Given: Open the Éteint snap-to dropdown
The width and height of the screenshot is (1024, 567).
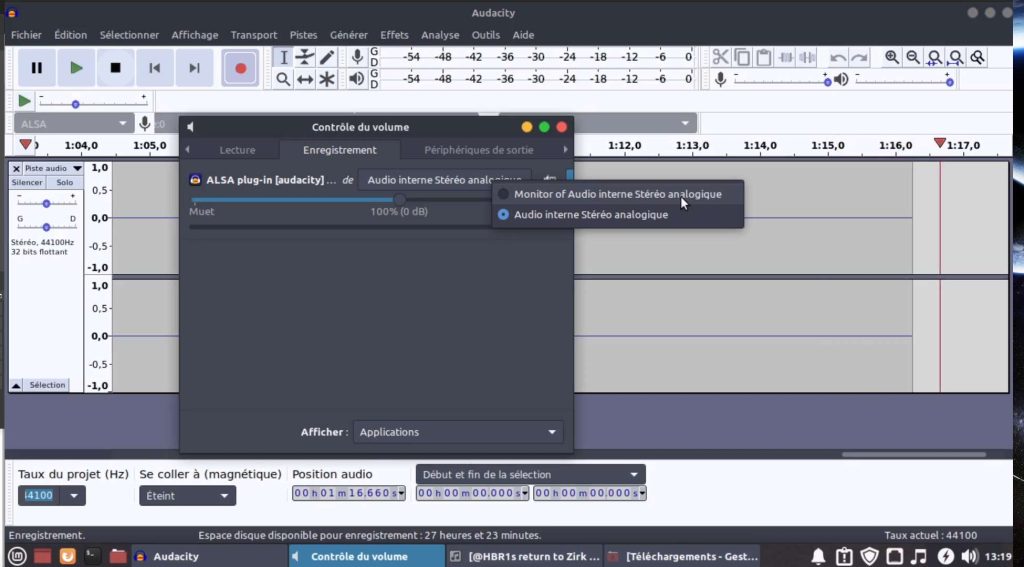Looking at the screenshot, I should 187,496.
